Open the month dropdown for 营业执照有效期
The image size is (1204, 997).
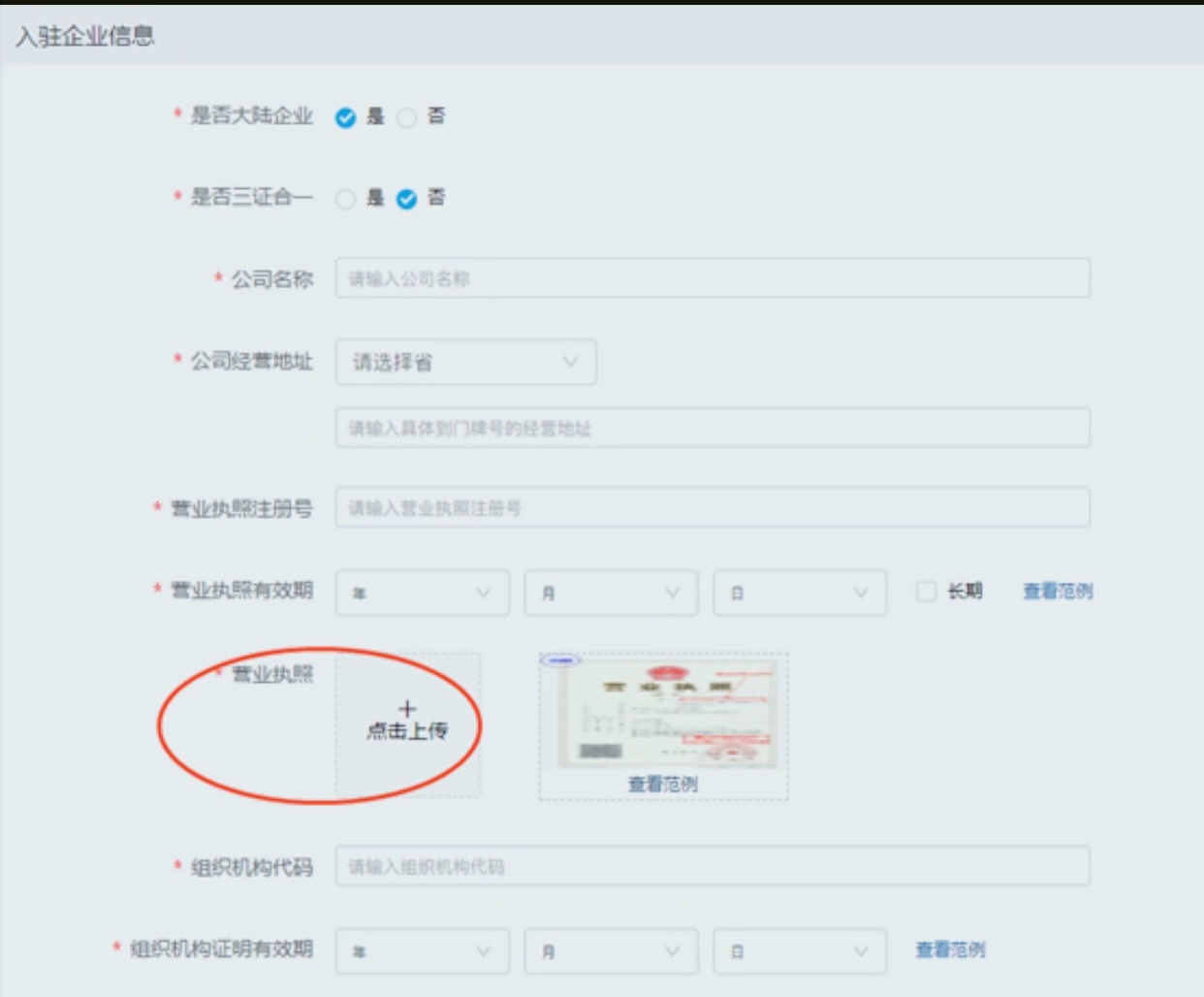[611, 593]
